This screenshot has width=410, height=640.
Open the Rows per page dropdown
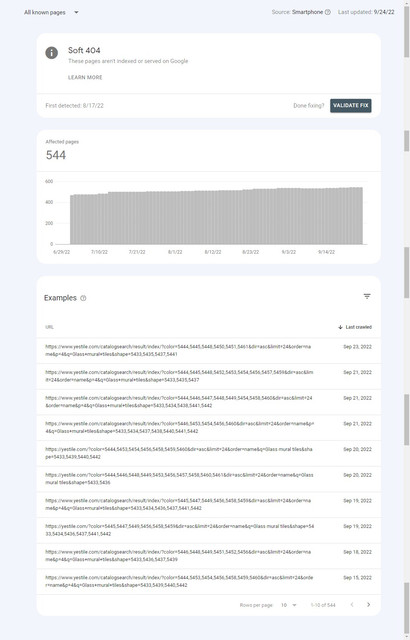(288, 605)
